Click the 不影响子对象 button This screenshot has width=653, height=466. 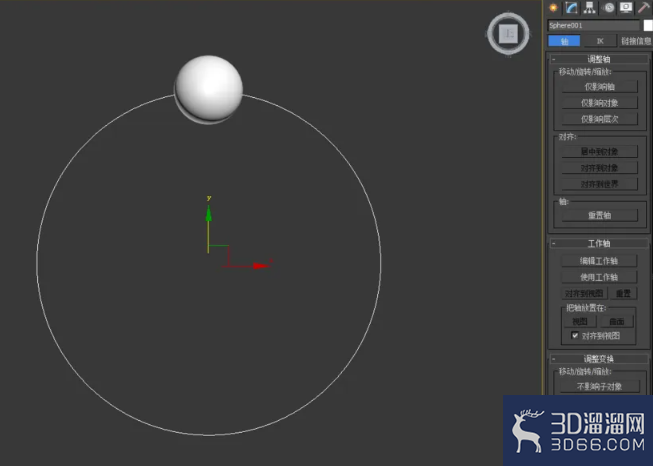click(600, 386)
